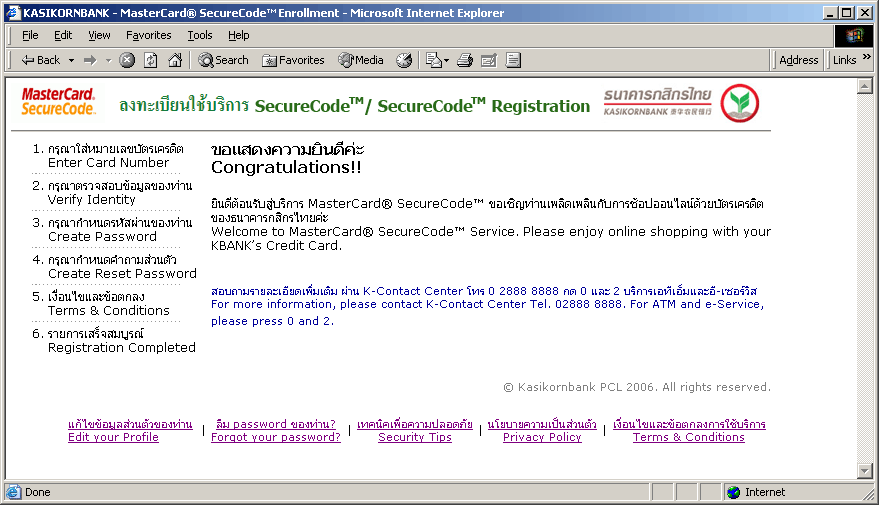
Task: Click the Windows flag throbber icon
Action: (854, 36)
